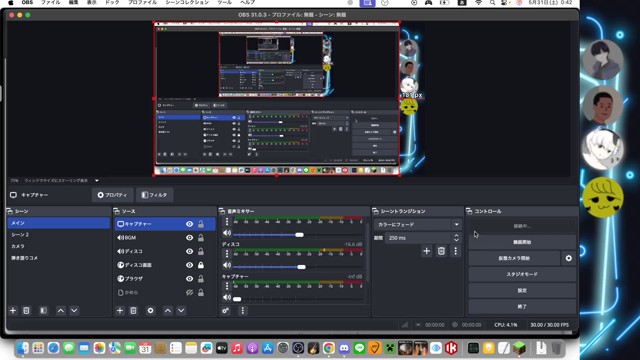This screenshot has width=640, height=360.
Task: Add a source with the ソース panel plus icon
Action: [x=120, y=311]
